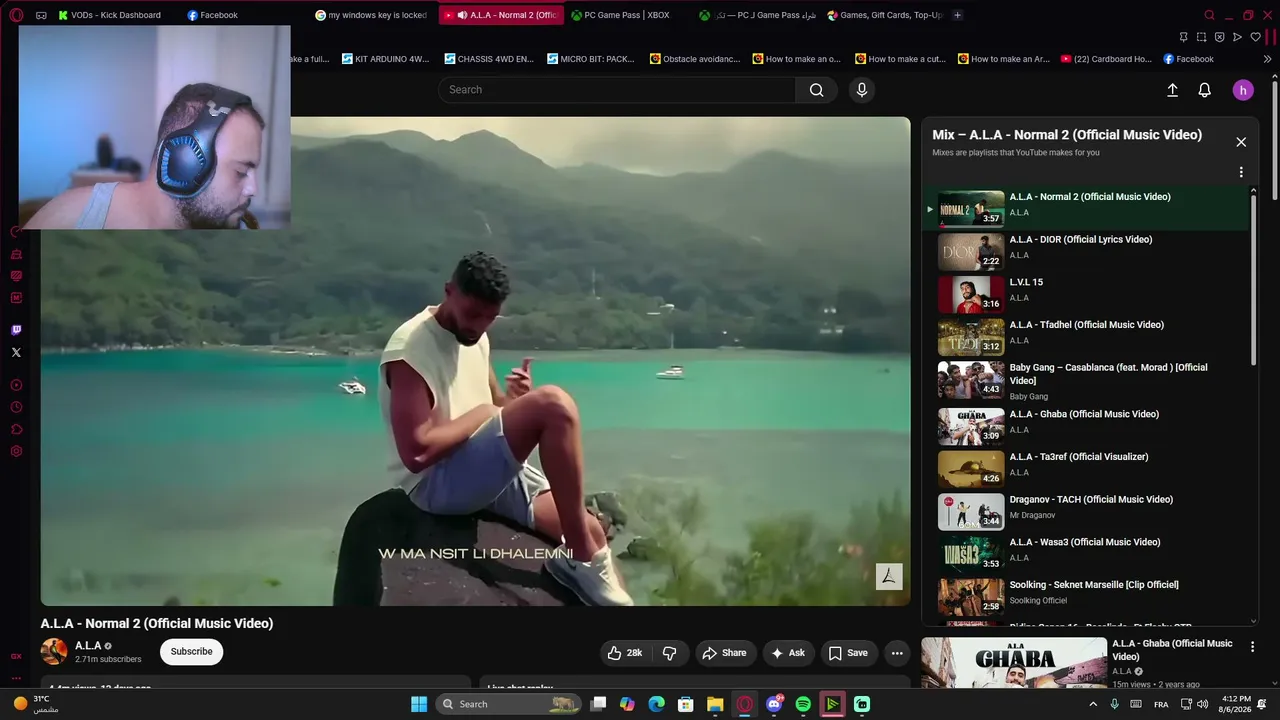Play A.L.A - Wasa3 from the mix

click(x=1087, y=555)
